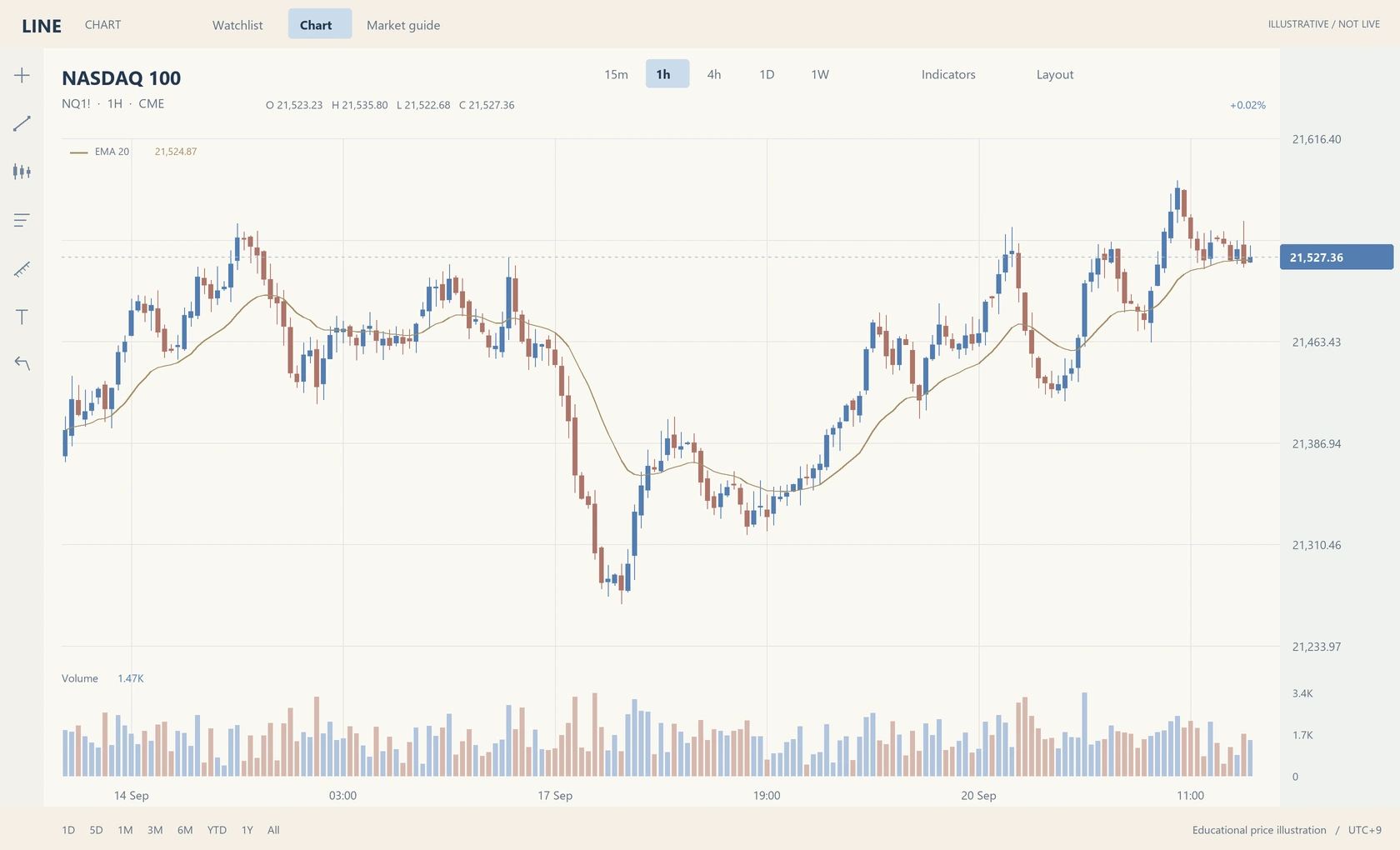This screenshot has height=850, width=1400.
Task: Open the candlestick chart type tool
Action: (22, 172)
